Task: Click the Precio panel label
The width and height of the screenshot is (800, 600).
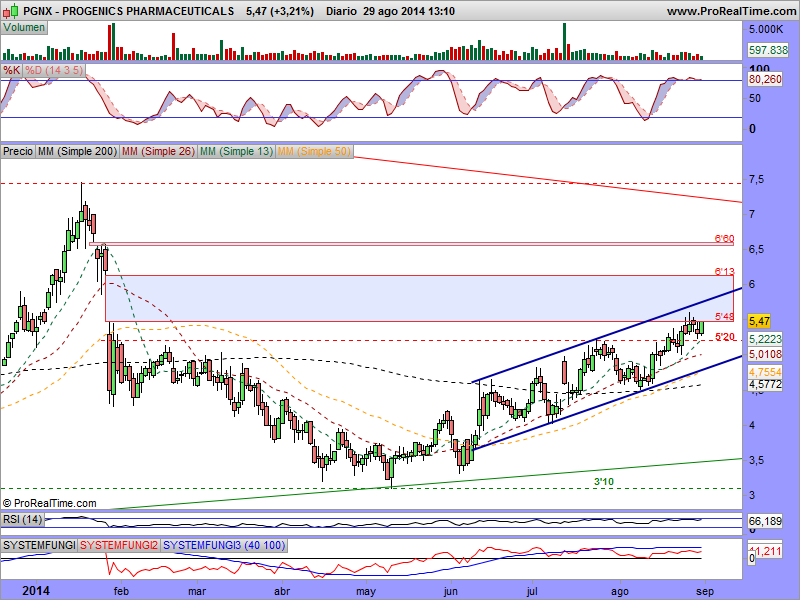Action: coord(18,151)
